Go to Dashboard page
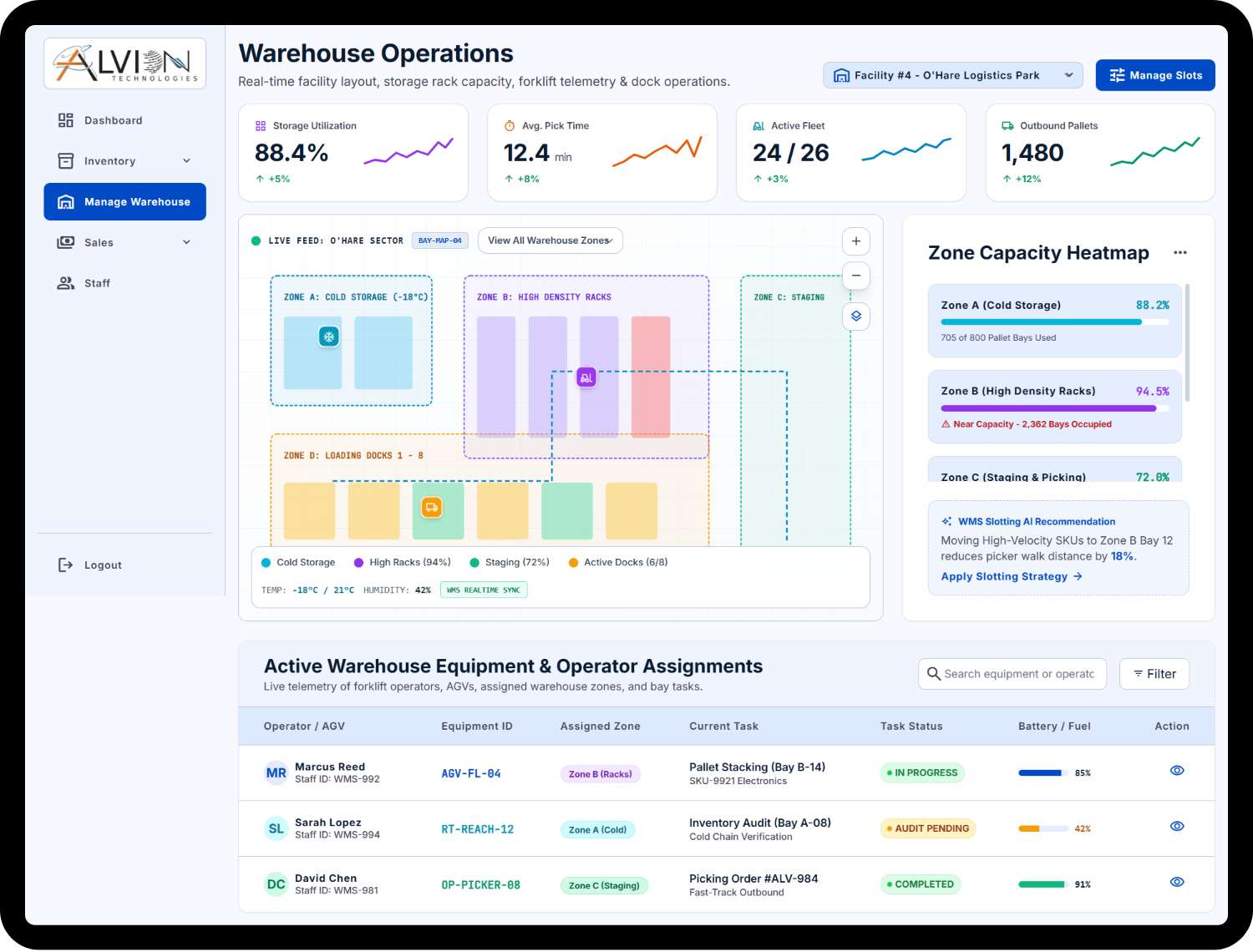Viewport: 1253px width, 952px height. coord(125,120)
